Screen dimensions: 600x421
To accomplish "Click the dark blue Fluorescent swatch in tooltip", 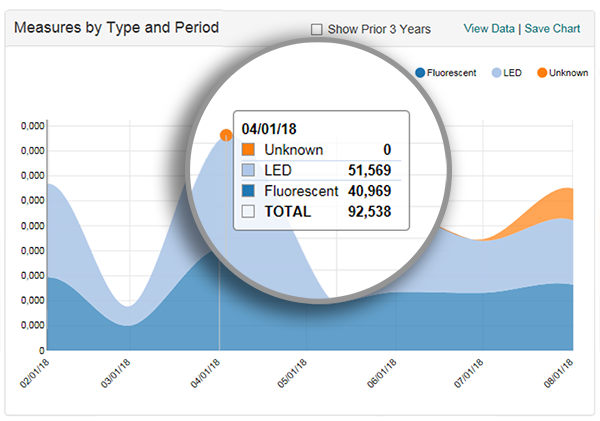I will tap(248, 191).
